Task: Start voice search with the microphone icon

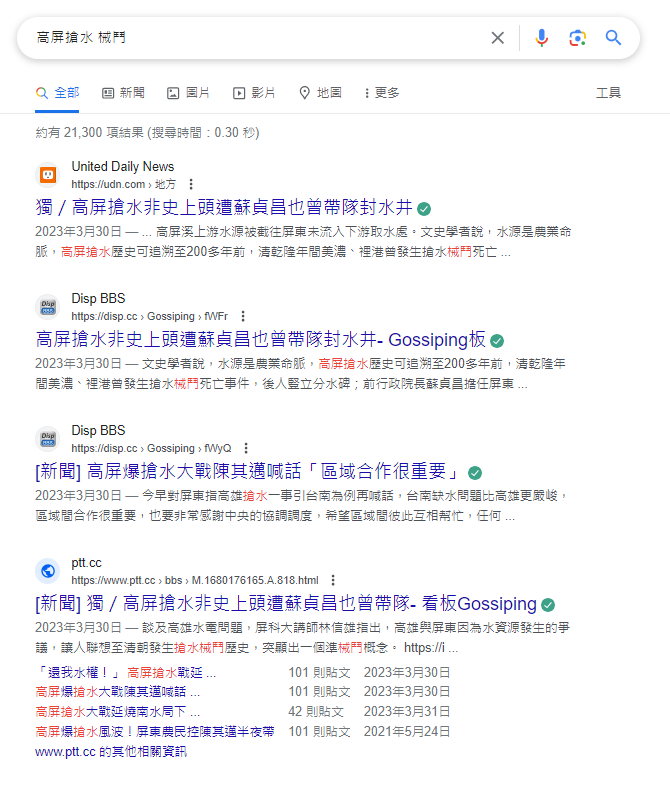Action: (x=541, y=38)
